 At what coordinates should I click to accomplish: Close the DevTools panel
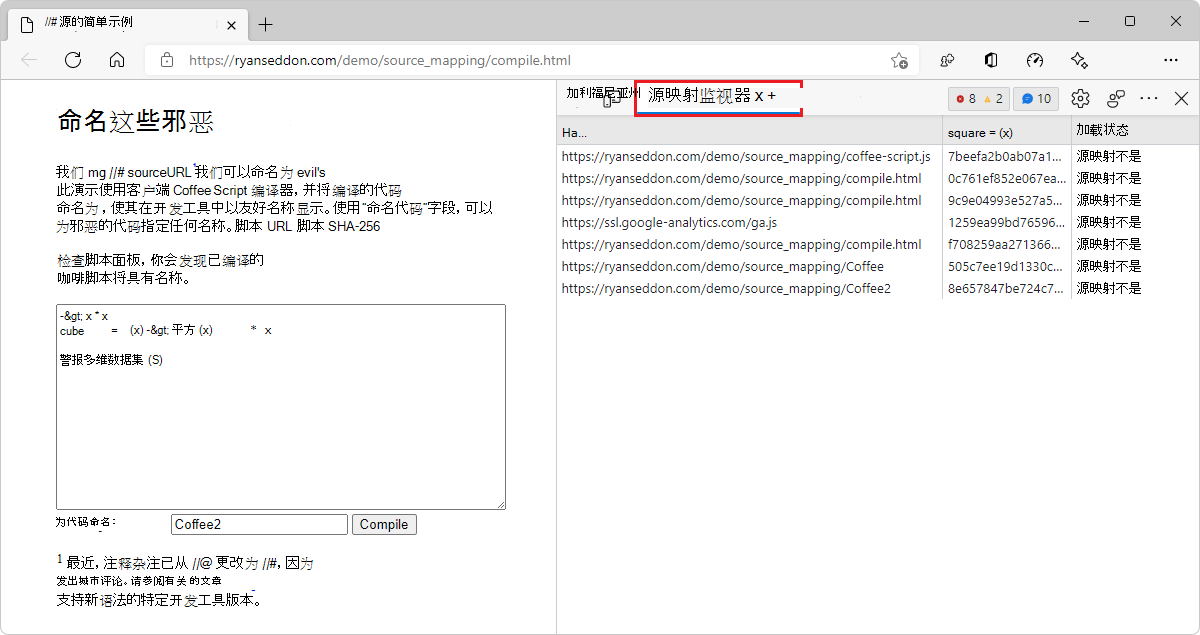[x=1181, y=98]
